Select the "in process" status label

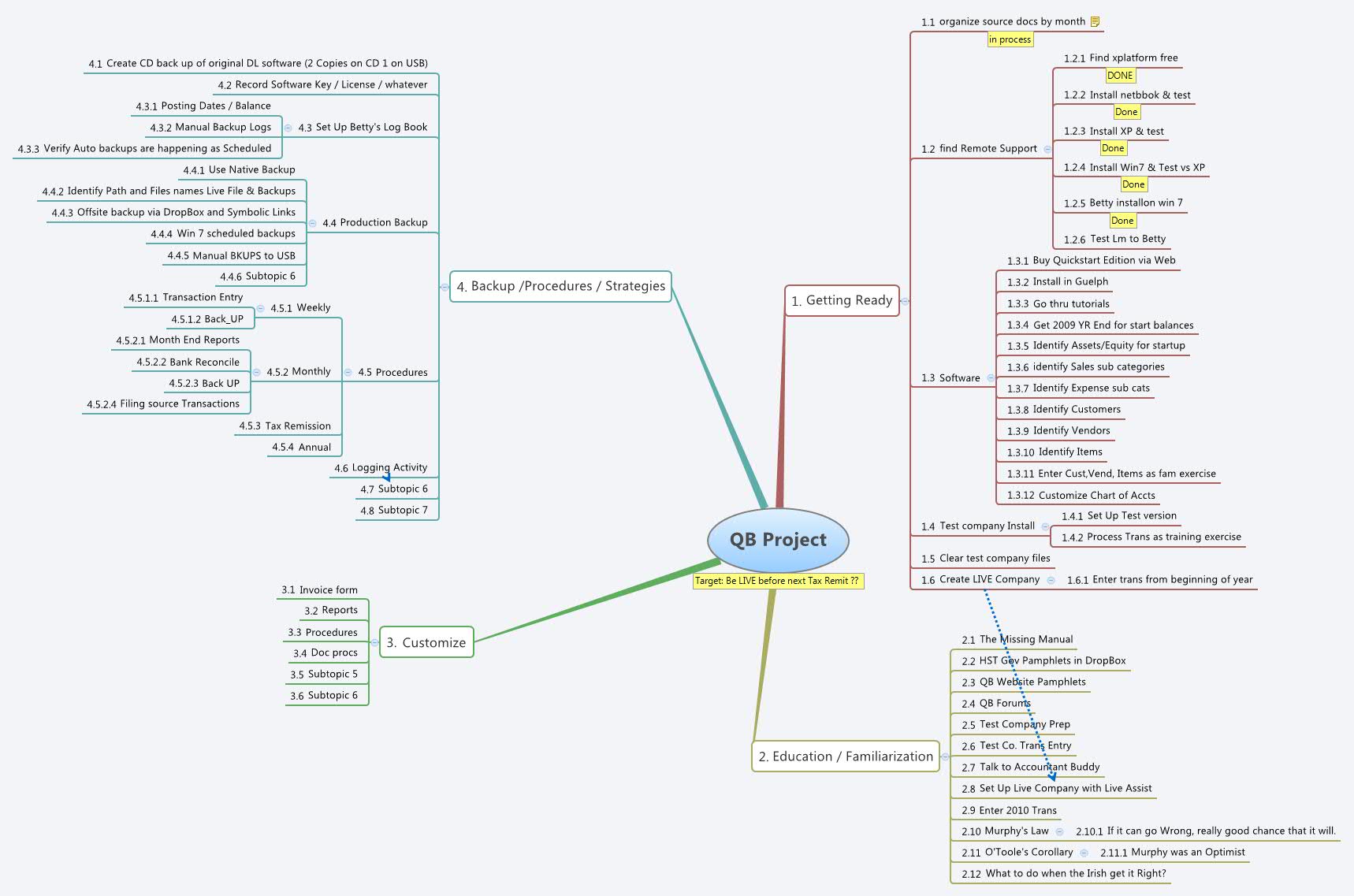(1010, 39)
